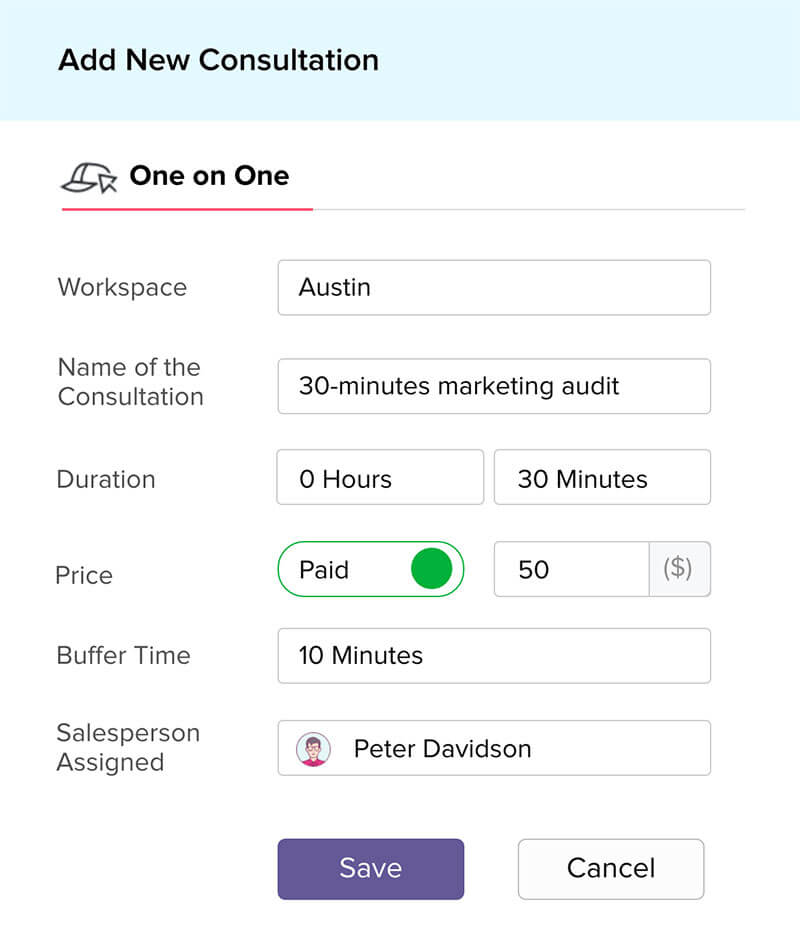Click the Name of the Consultation label
Screen dimensions: 800x946
(130, 382)
